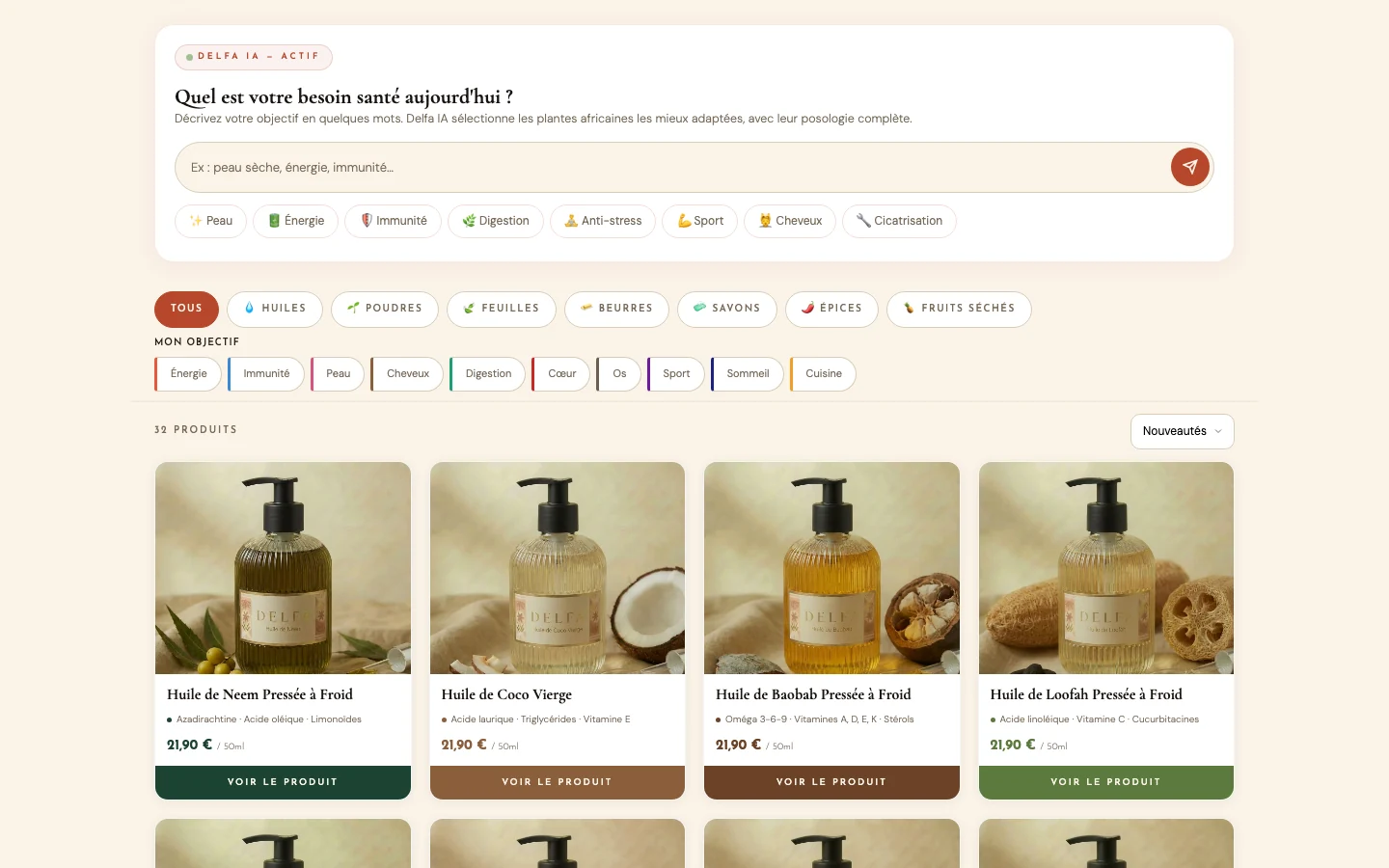1389x868 pixels.
Task: Pick the Digestion herb suggestion chip
Action: [x=496, y=221]
